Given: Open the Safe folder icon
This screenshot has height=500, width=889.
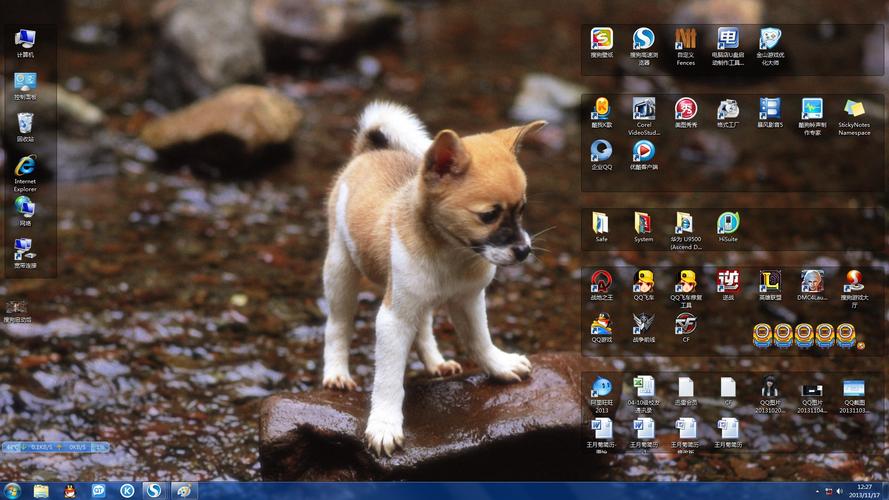Looking at the screenshot, I should point(601,223).
